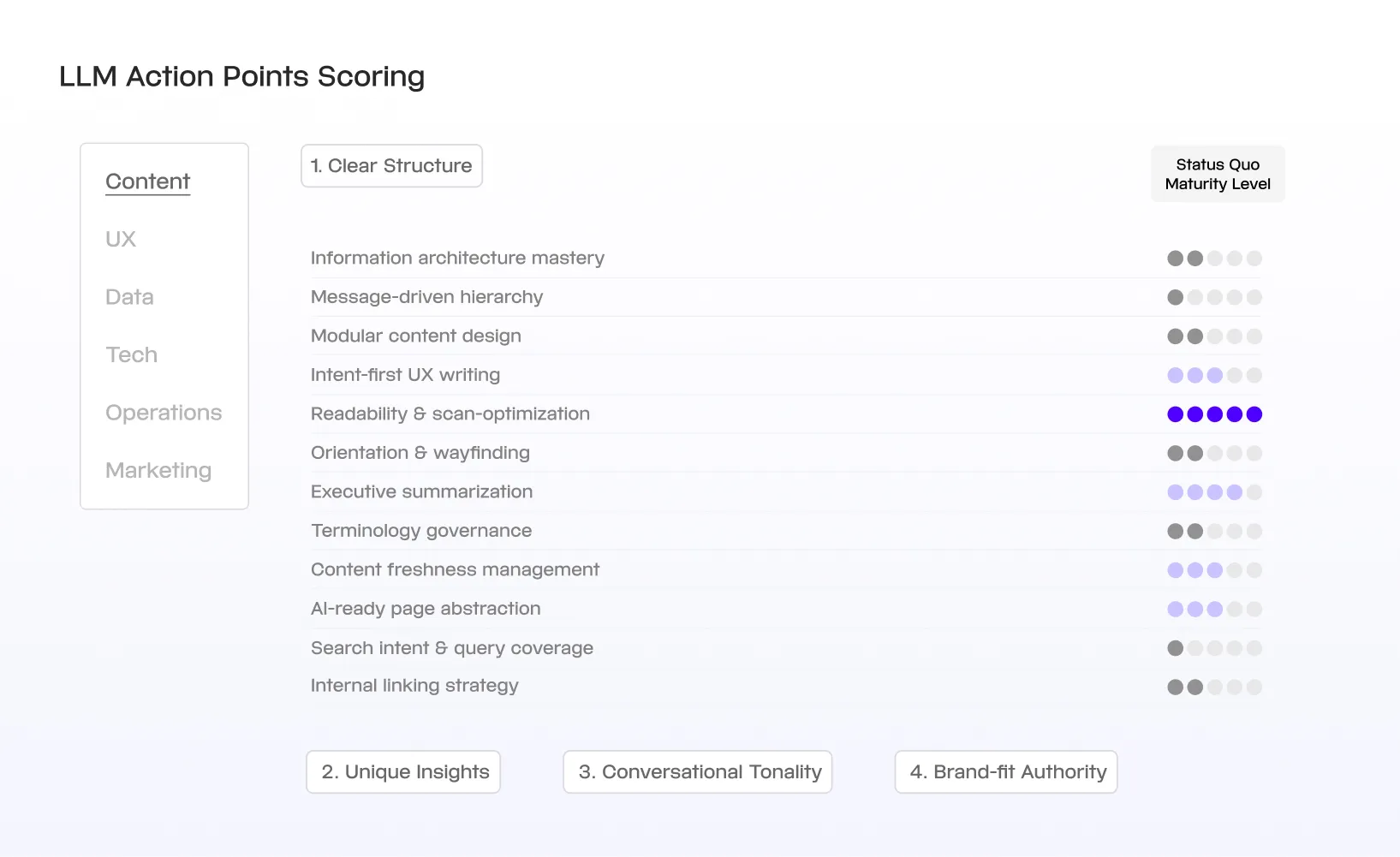
Task: Open the Tech category
Action: (131, 354)
